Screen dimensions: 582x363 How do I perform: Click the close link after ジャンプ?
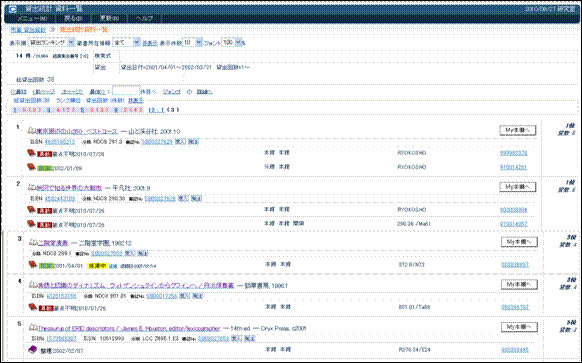[x=205, y=92]
